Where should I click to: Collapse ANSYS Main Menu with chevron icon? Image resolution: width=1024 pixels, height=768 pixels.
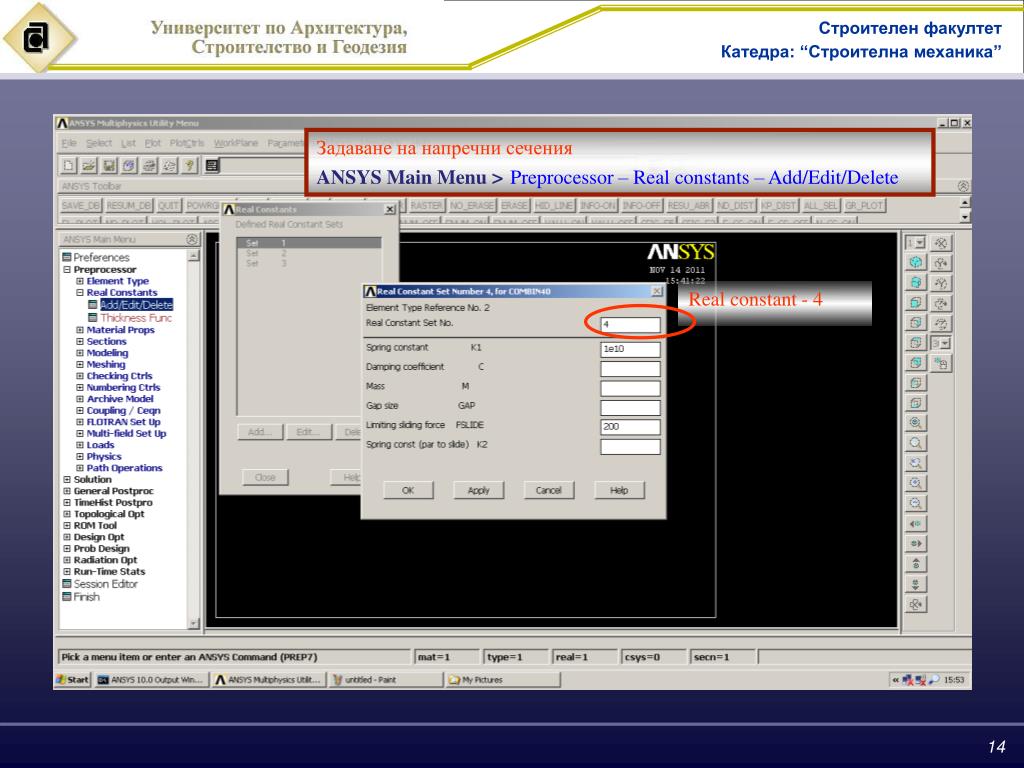[x=191, y=240]
